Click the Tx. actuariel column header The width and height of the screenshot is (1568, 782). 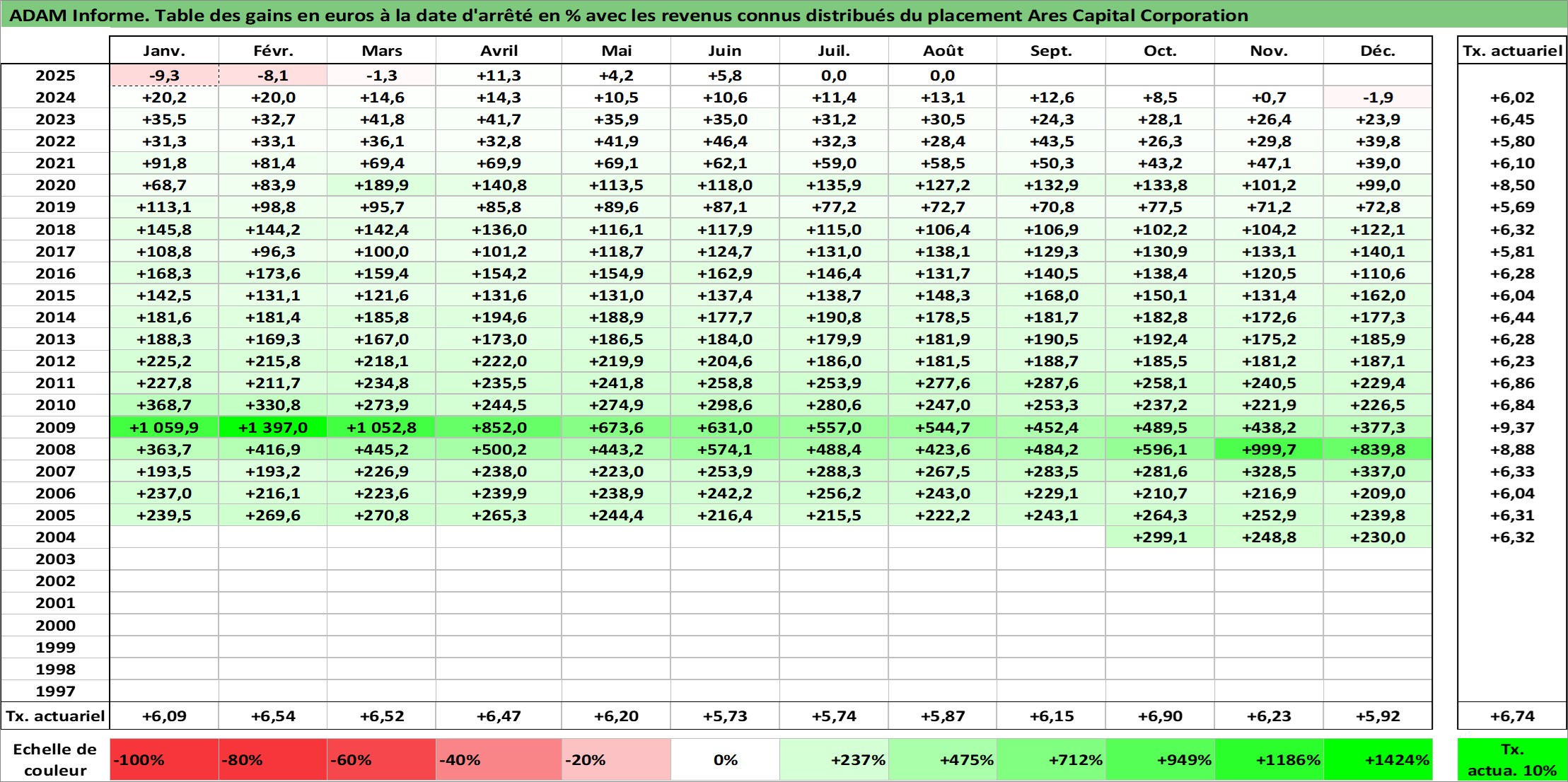pos(1512,51)
